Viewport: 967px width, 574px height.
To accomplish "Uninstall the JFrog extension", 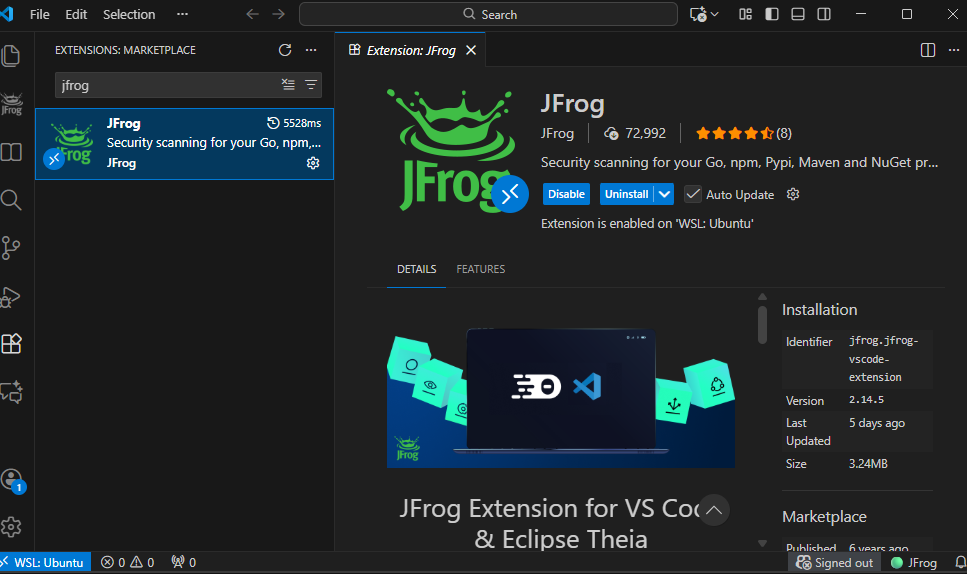I will 626,194.
